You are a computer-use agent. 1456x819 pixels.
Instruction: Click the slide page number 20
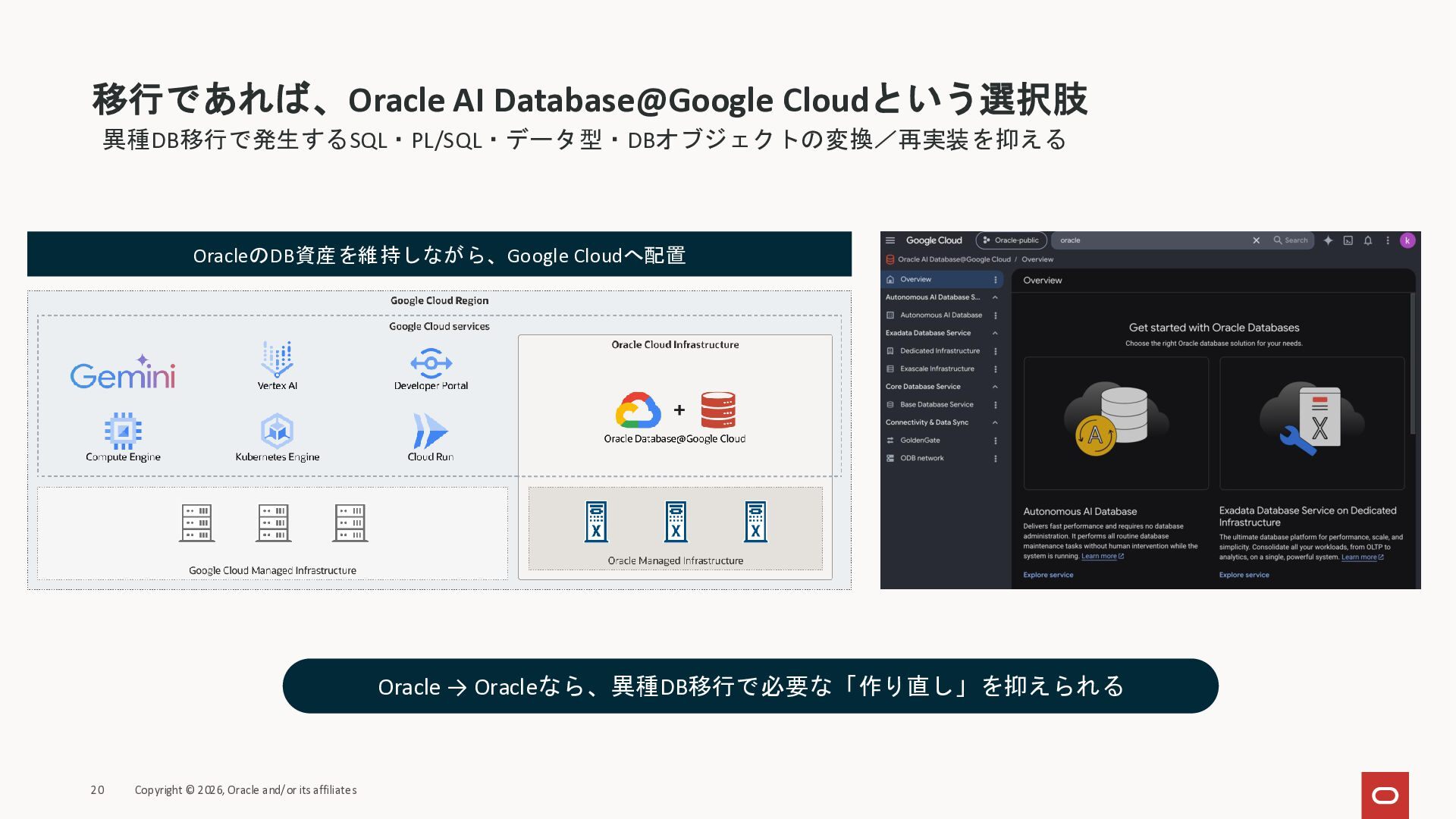(x=98, y=790)
